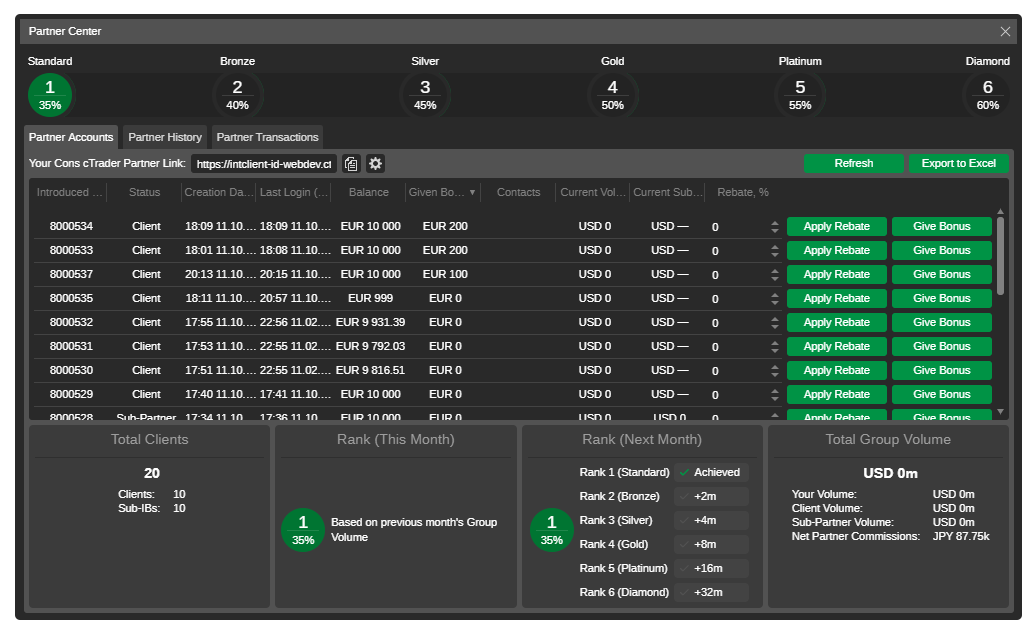
Task: Click the accounts table vertical scrollbar thumb
Action: (1000, 256)
